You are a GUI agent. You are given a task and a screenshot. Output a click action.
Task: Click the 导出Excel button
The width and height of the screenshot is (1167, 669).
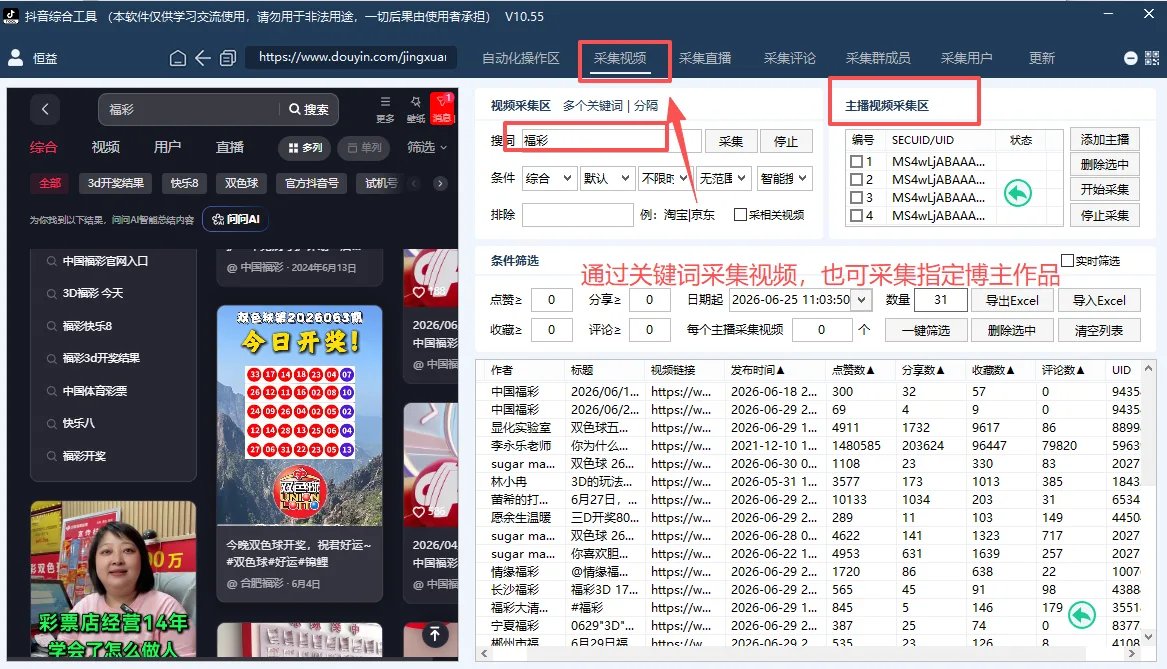click(1012, 301)
